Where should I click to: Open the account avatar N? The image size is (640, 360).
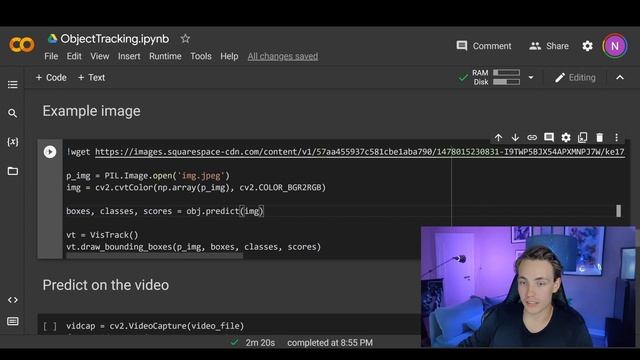pos(615,46)
